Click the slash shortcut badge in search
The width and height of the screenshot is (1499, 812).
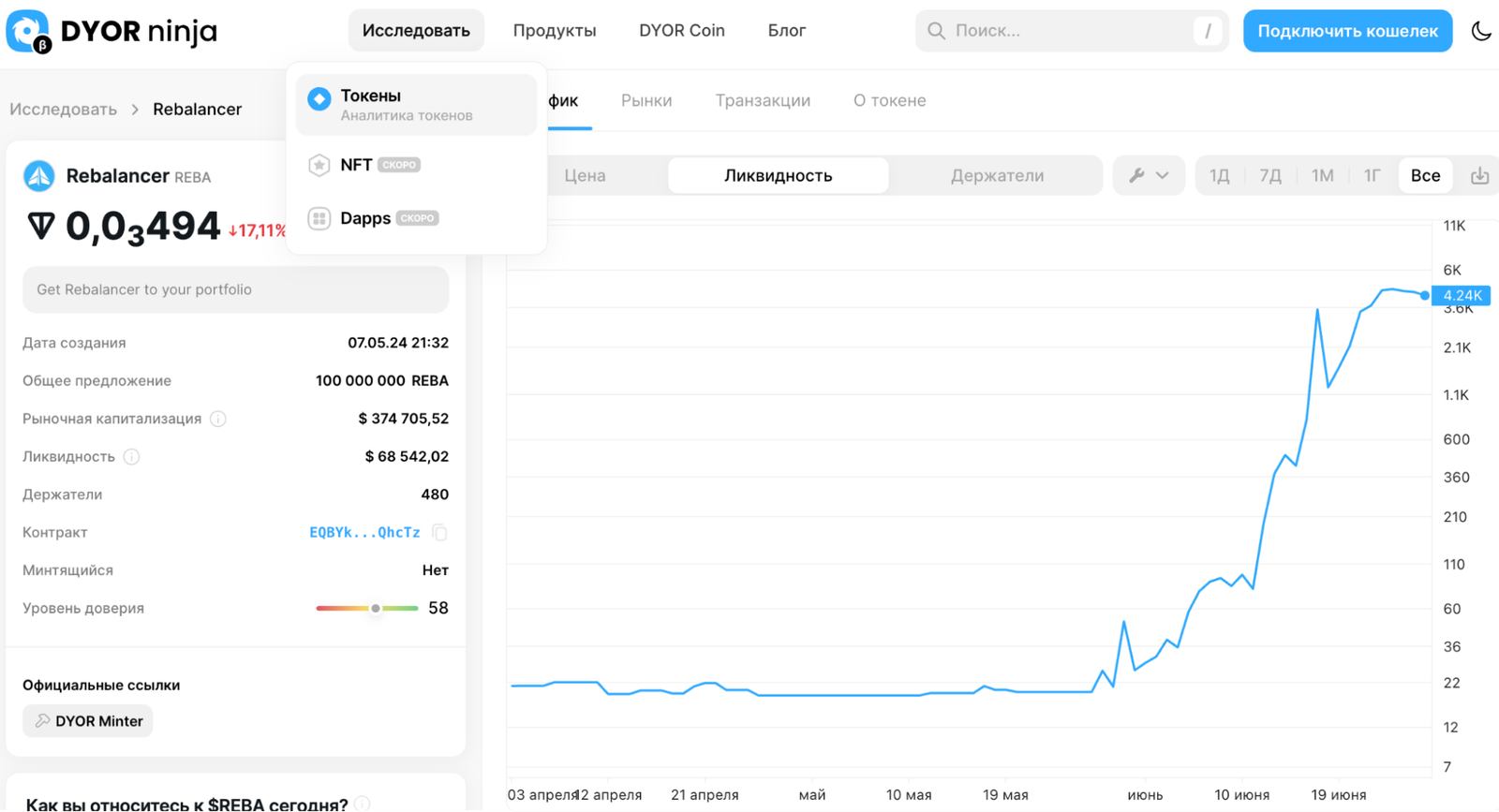(x=1208, y=31)
